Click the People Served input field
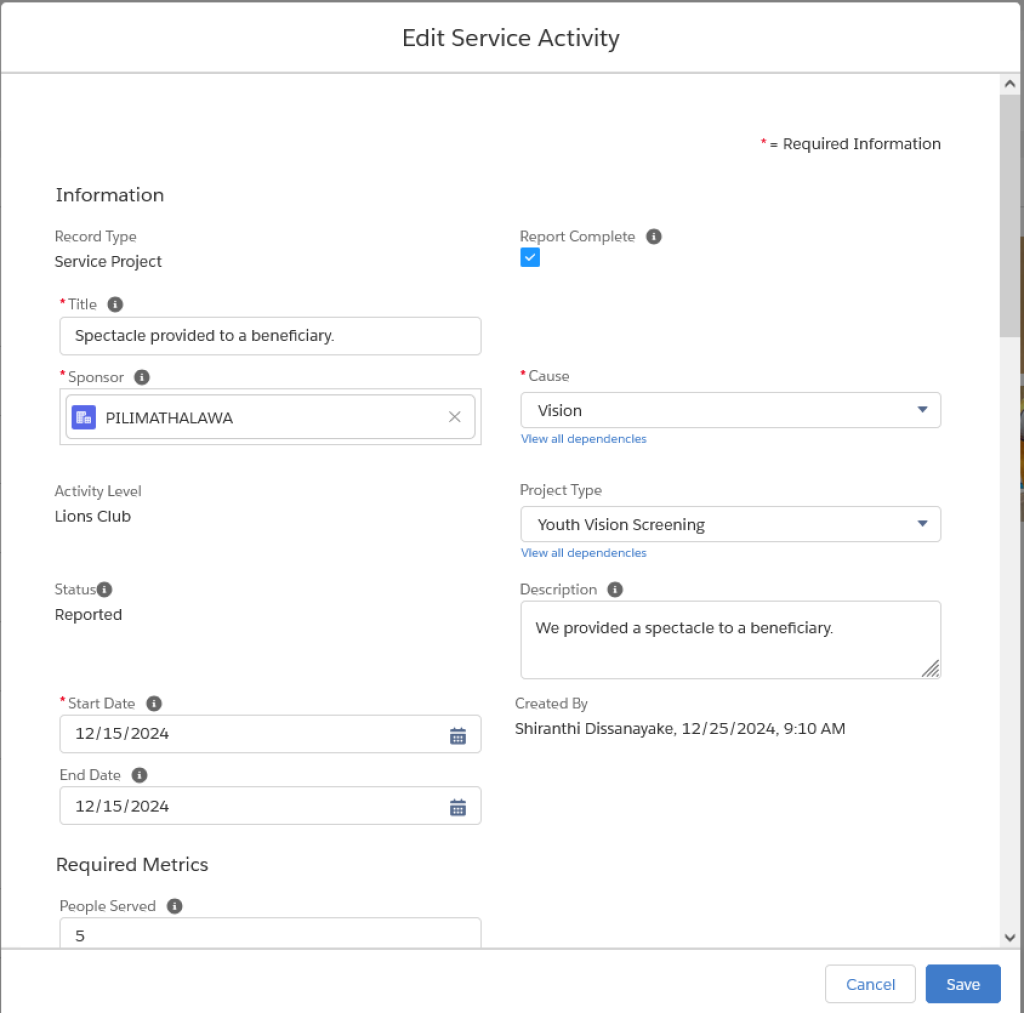Viewport: 1024px width, 1013px height. point(270,933)
